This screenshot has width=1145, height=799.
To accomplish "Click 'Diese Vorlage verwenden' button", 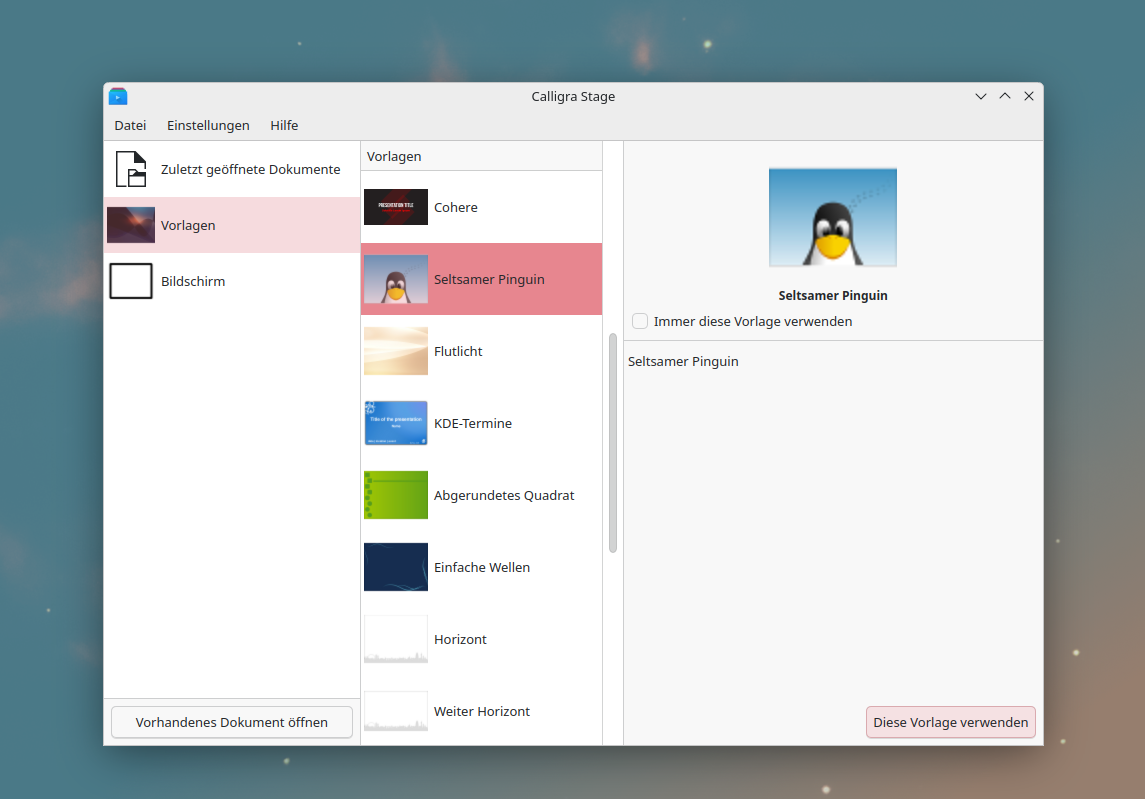I will tap(951, 722).
